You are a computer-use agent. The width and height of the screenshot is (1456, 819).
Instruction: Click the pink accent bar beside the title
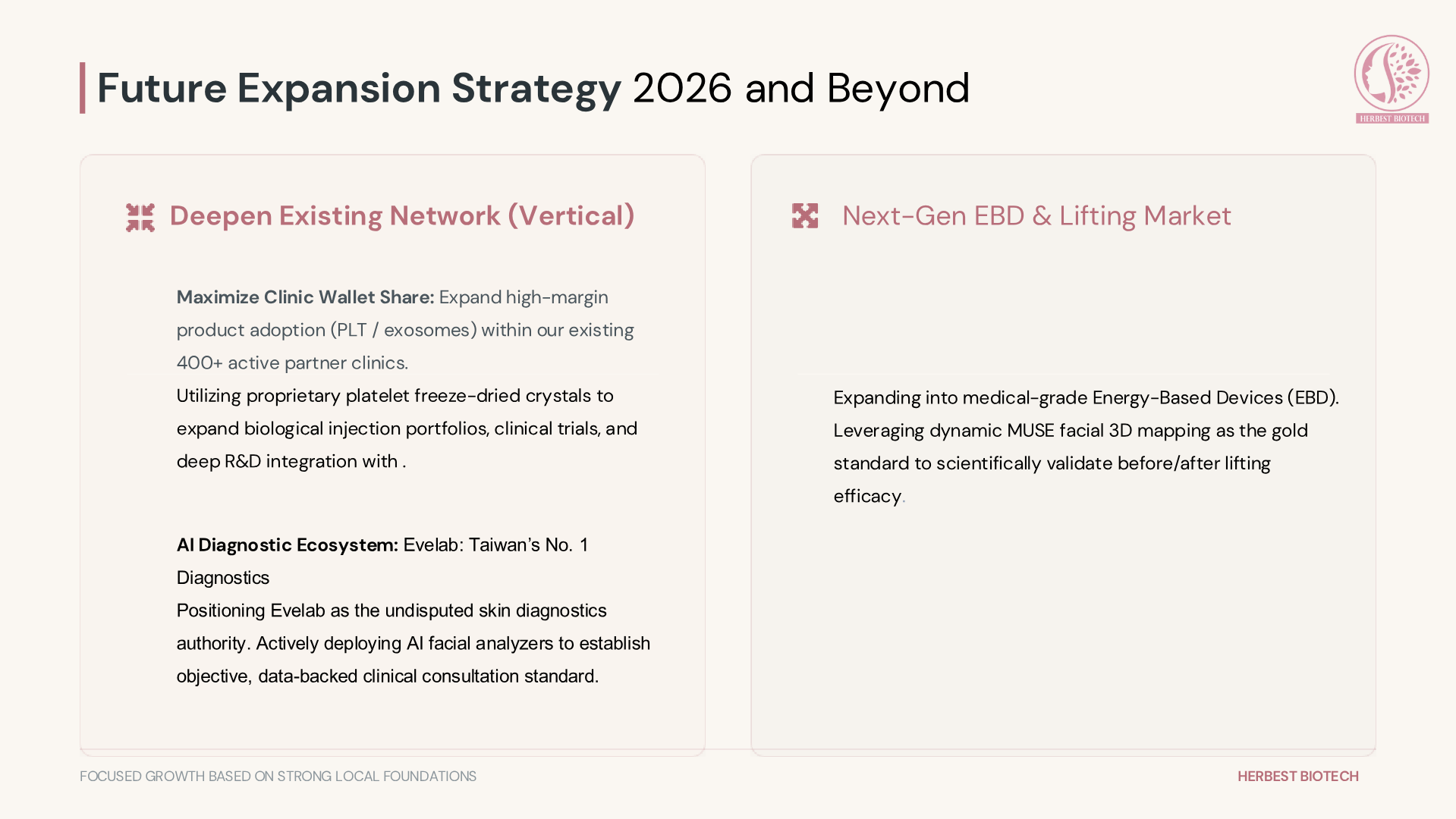point(83,88)
